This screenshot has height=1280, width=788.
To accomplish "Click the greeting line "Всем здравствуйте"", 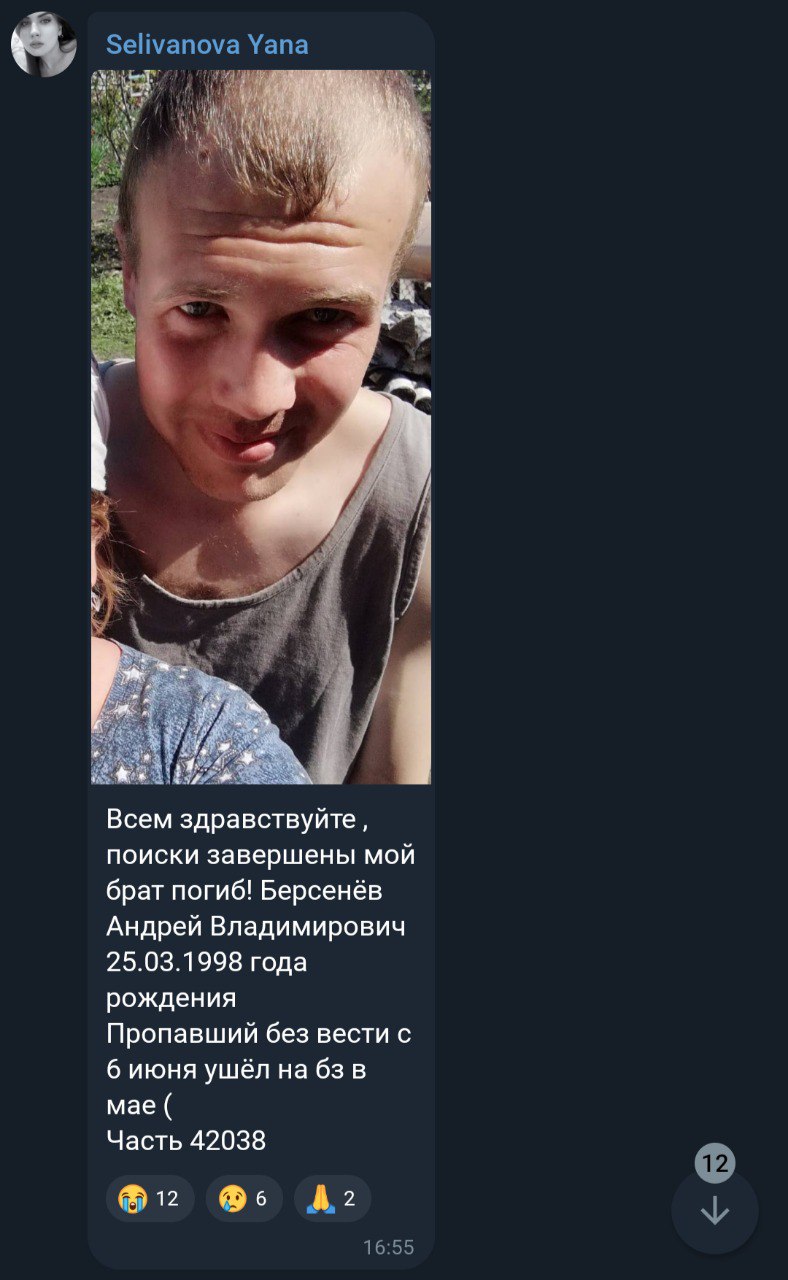I will 231,820.
